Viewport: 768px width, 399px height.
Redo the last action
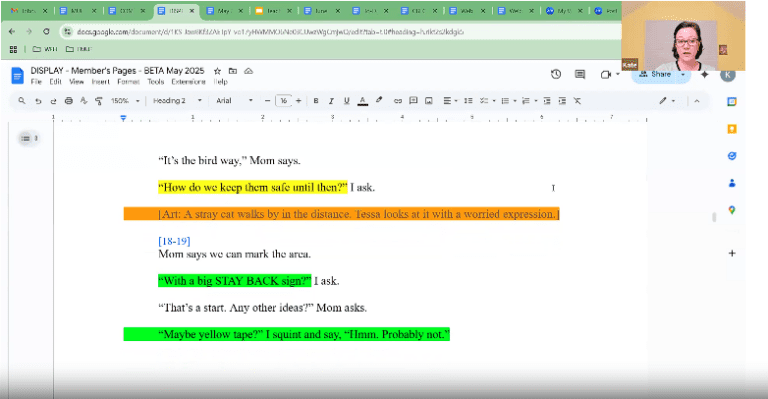tap(53, 101)
